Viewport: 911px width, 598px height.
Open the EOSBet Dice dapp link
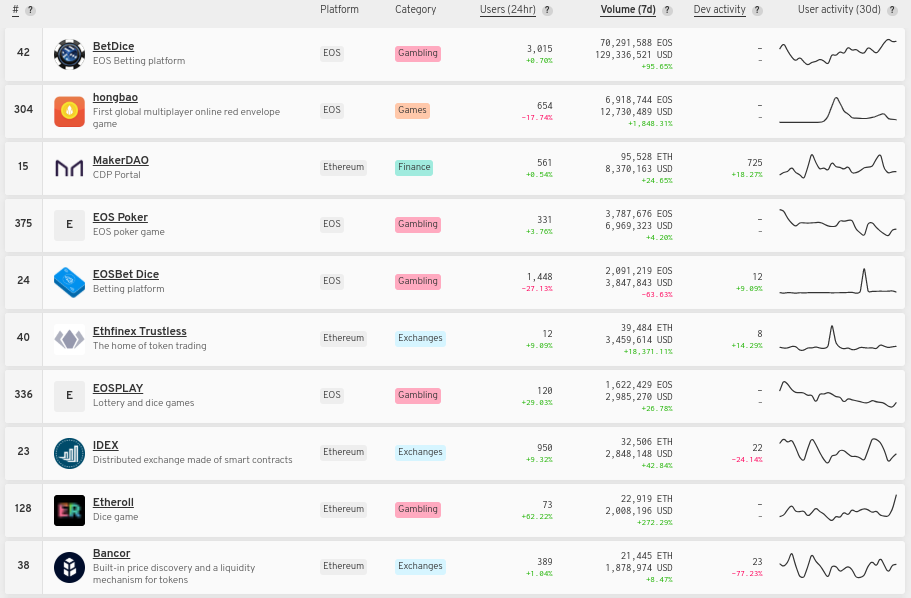click(x=126, y=274)
